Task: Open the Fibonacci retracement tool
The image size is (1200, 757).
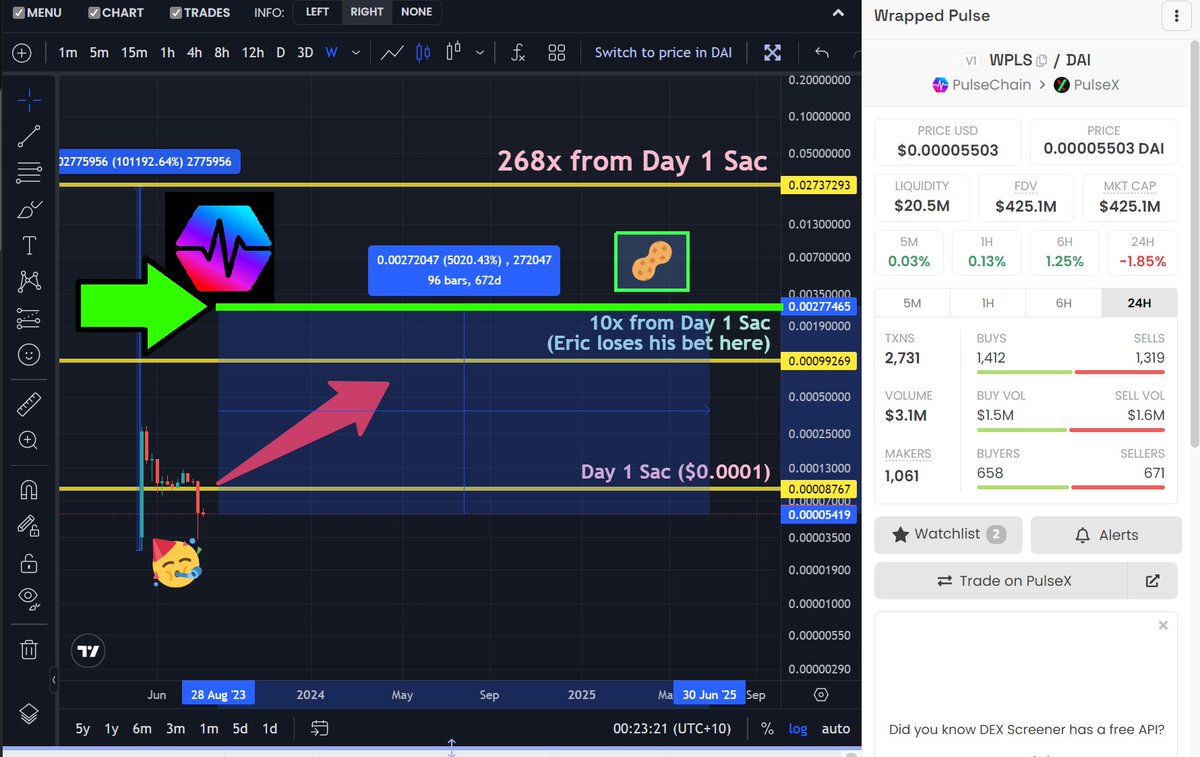Action: coord(29,172)
